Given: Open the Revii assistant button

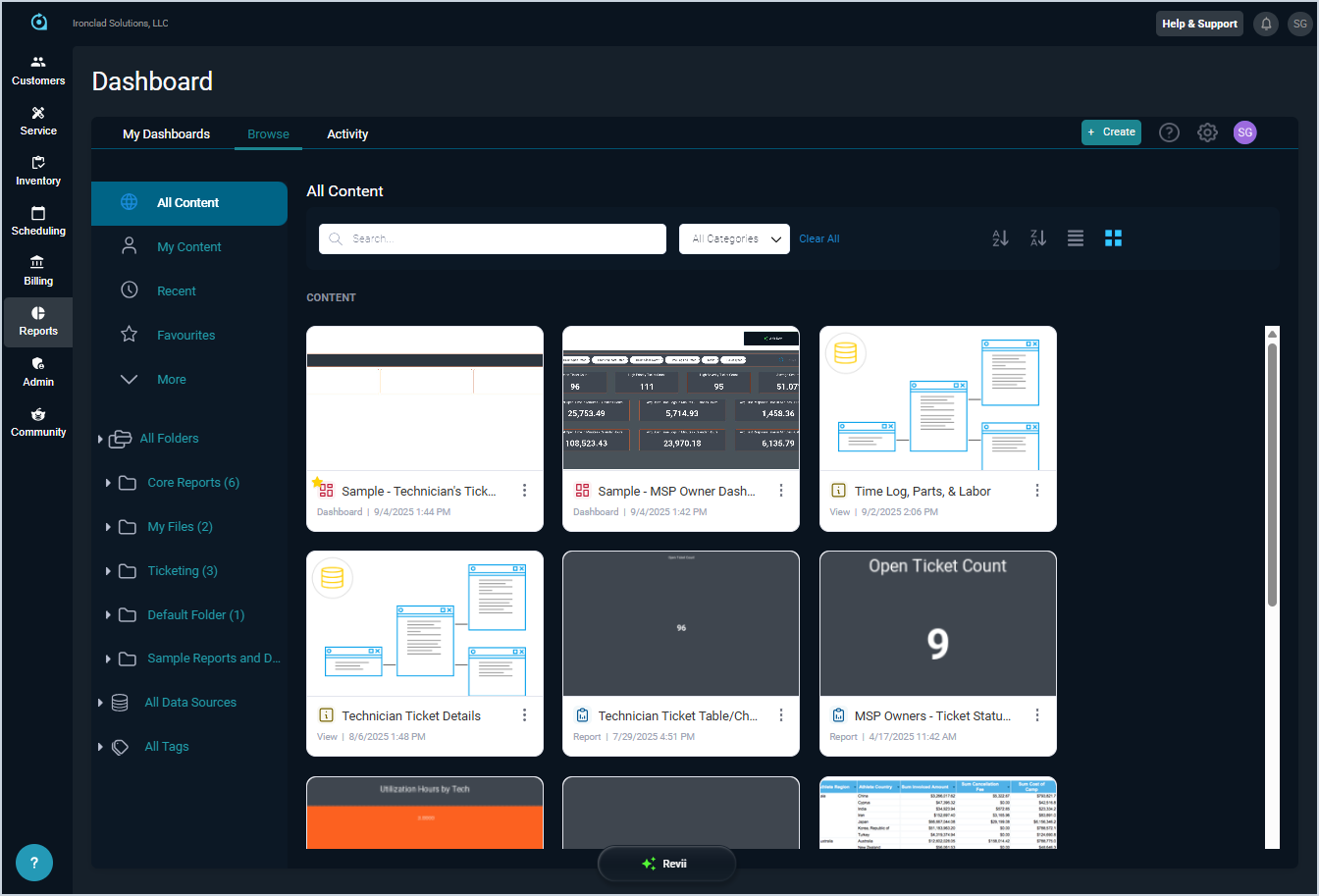Looking at the screenshot, I should pyautogui.click(x=666, y=864).
